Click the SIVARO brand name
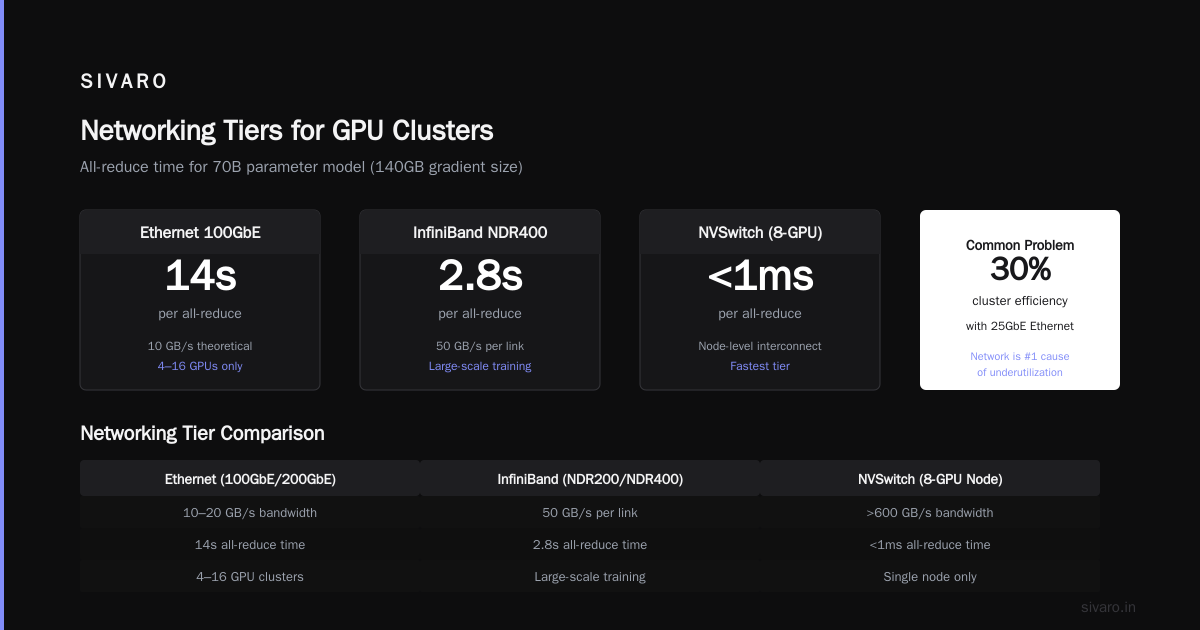 (124, 82)
